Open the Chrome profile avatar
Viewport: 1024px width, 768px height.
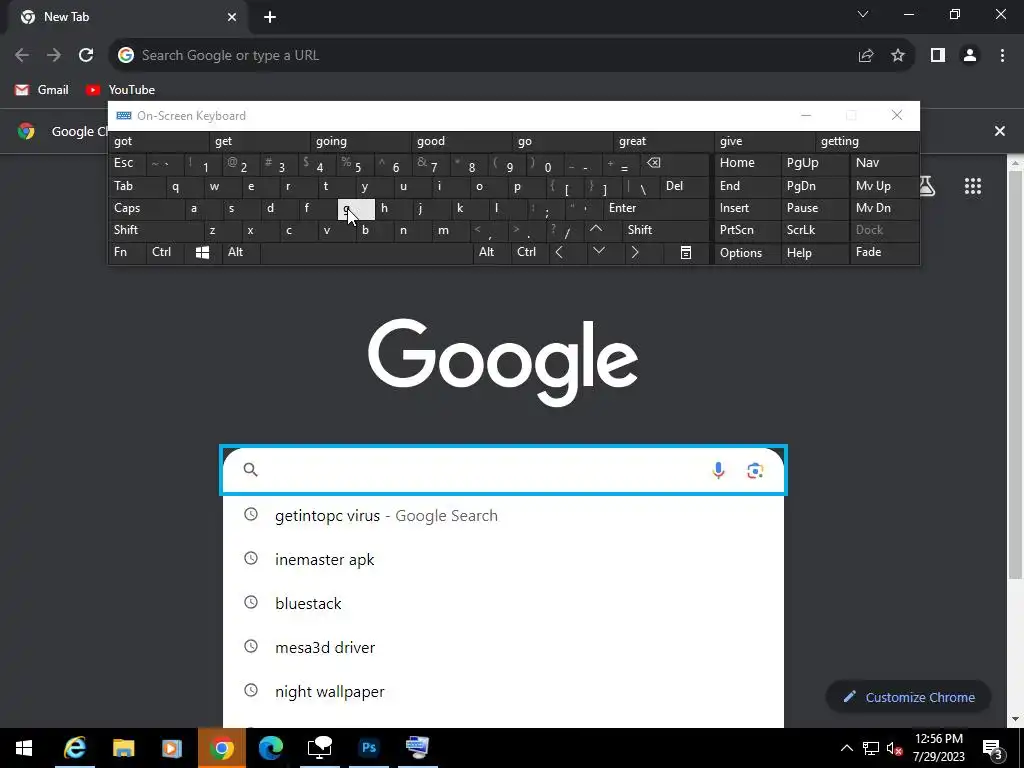point(970,56)
